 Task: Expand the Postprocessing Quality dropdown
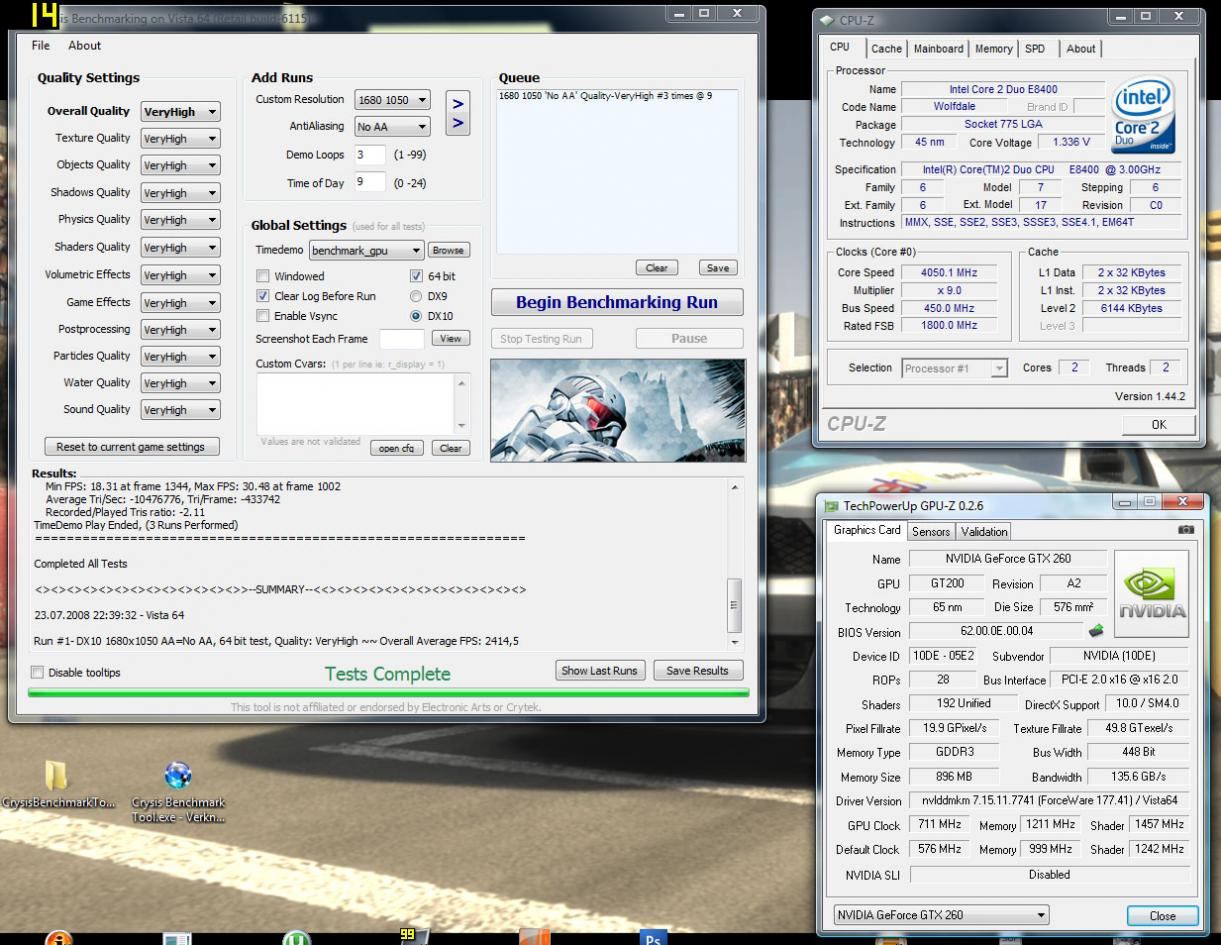pyautogui.click(x=180, y=330)
